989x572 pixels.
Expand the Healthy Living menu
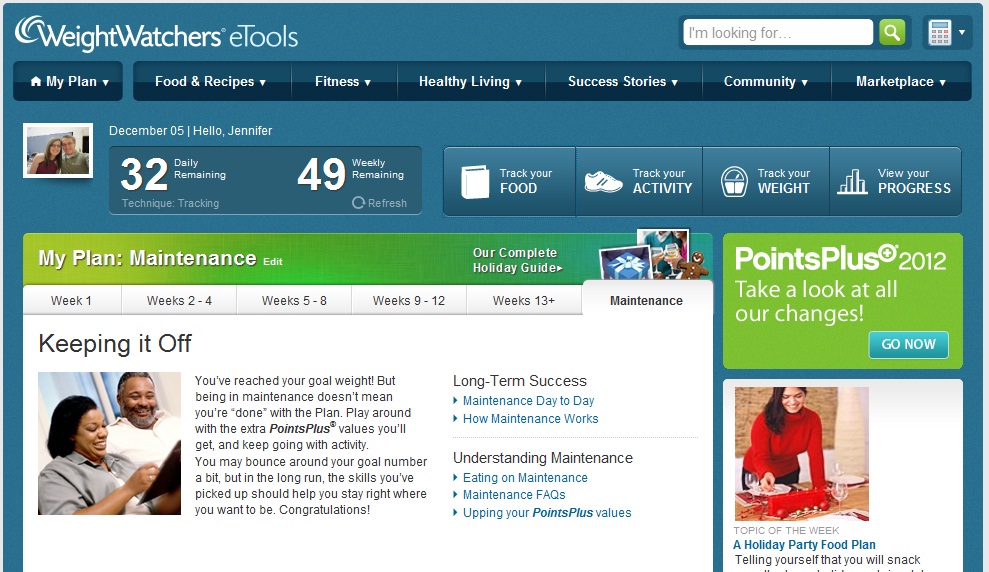[471, 81]
